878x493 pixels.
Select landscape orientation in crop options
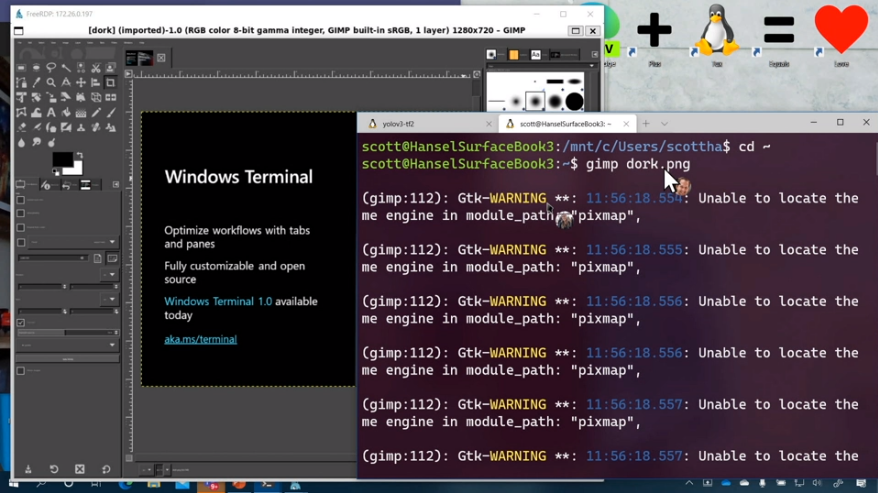click(113, 258)
